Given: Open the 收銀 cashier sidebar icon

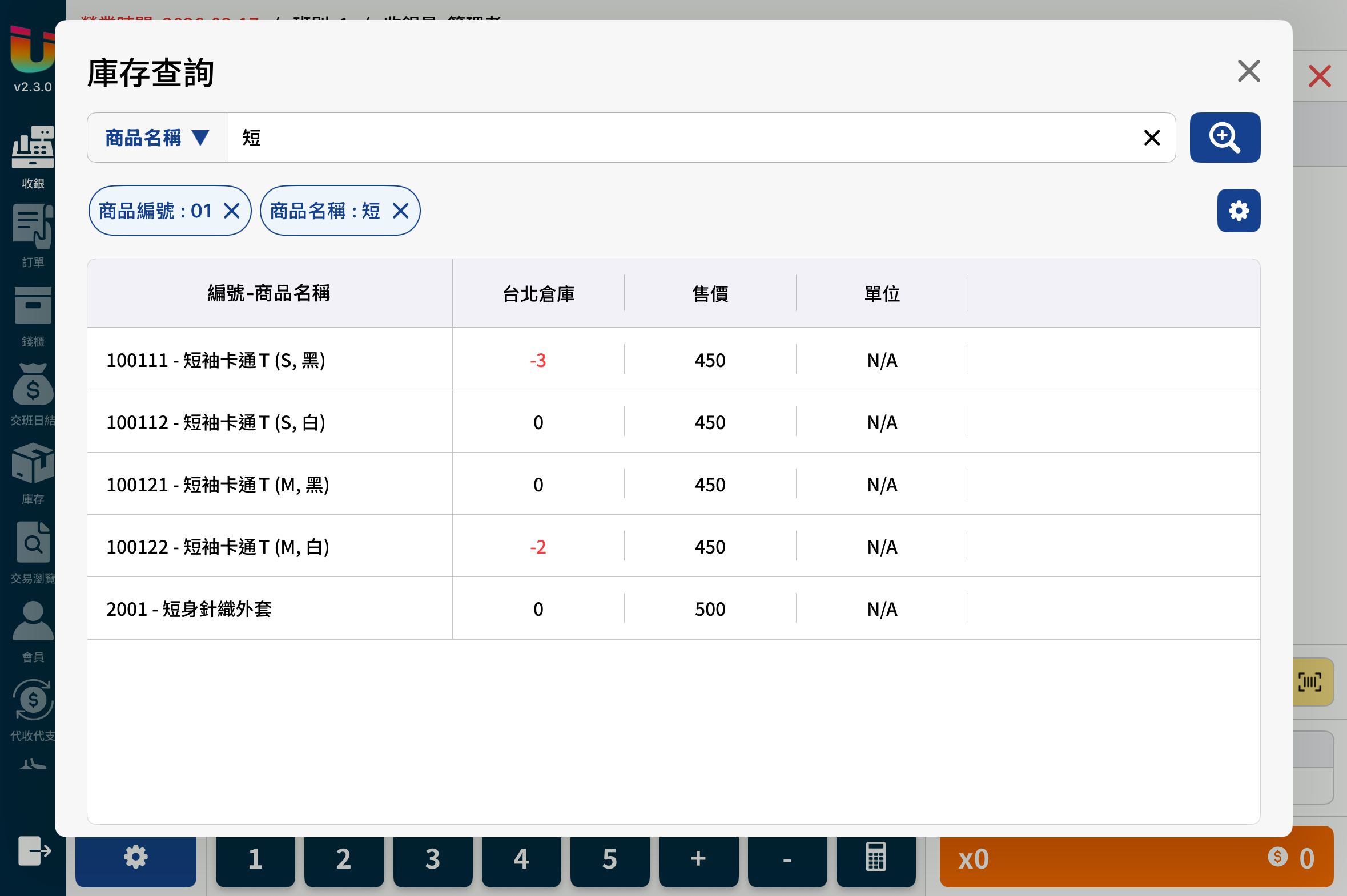Looking at the screenshot, I should [33, 157].
